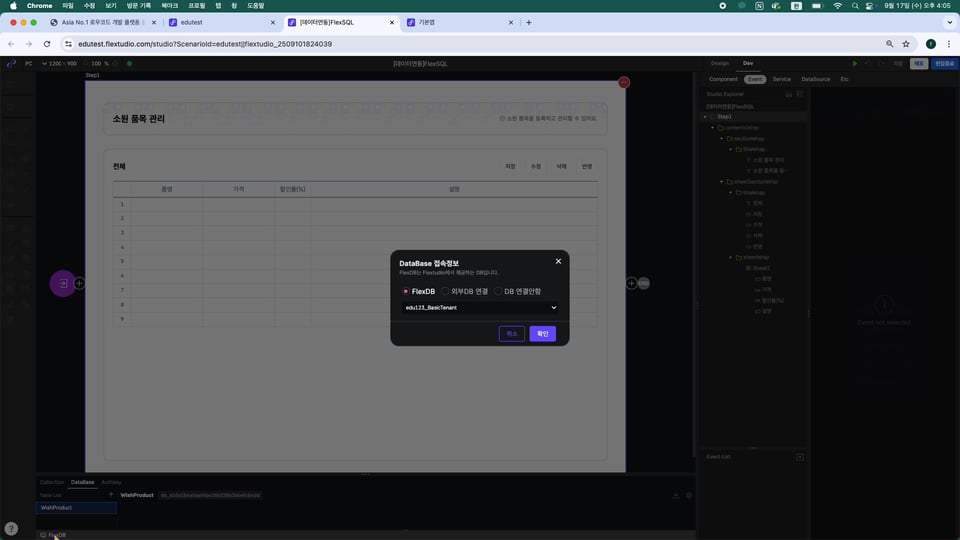This screenshot has width=960, height=540.
Task: Click the 가격 column header
Action: pos(239,189)
